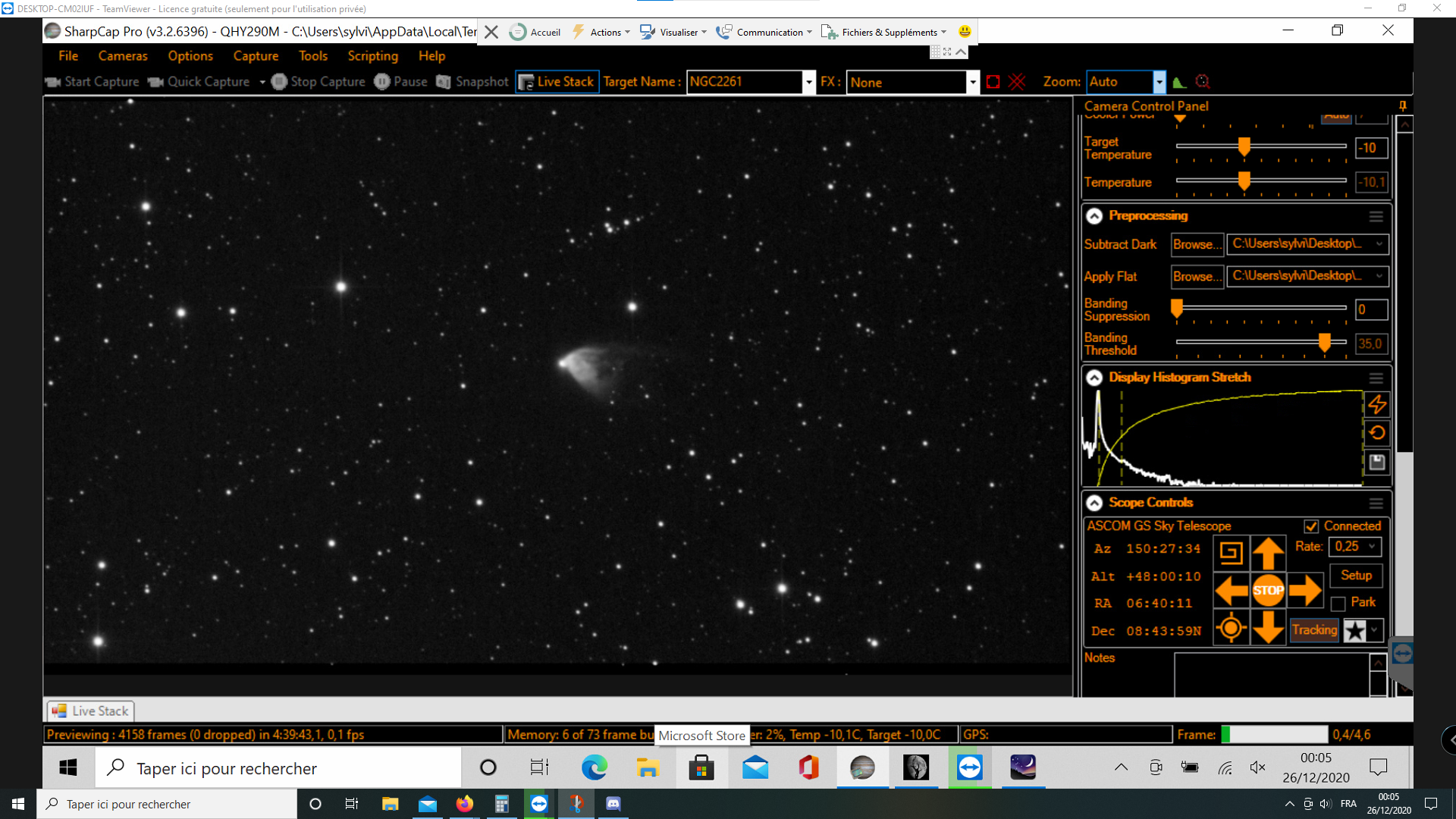
Task: Open the Zoom Auto dropdown
Action: click(1159, 82)
